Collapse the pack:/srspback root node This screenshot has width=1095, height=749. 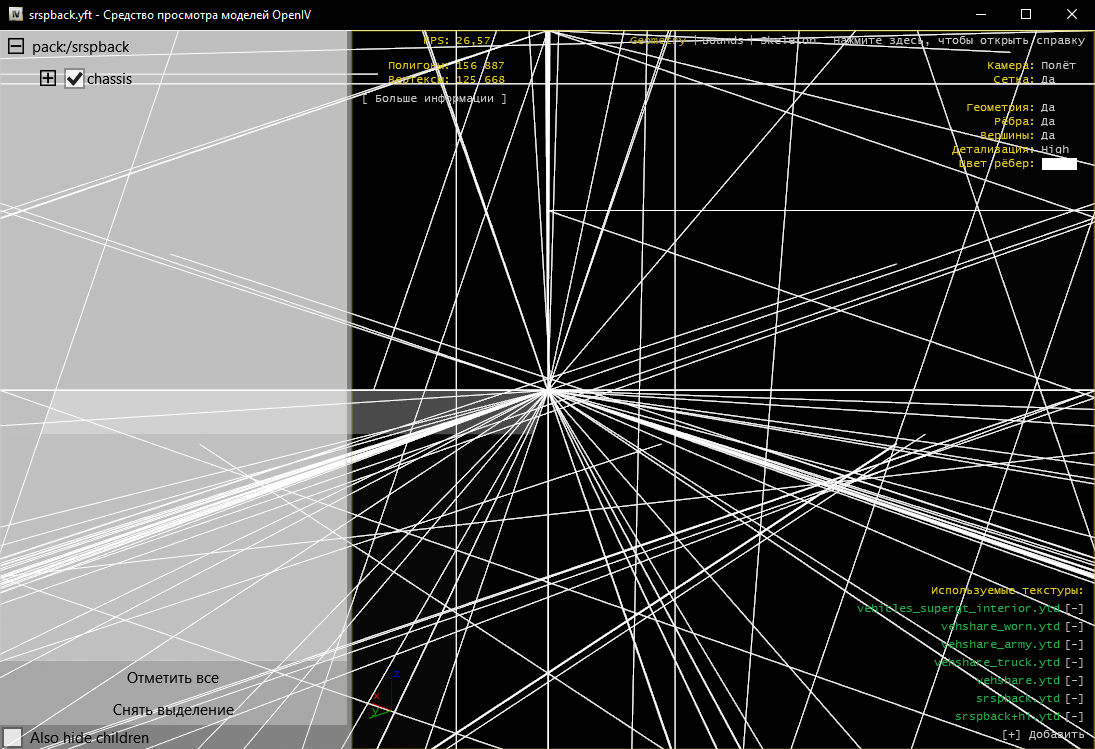point(16,47)
